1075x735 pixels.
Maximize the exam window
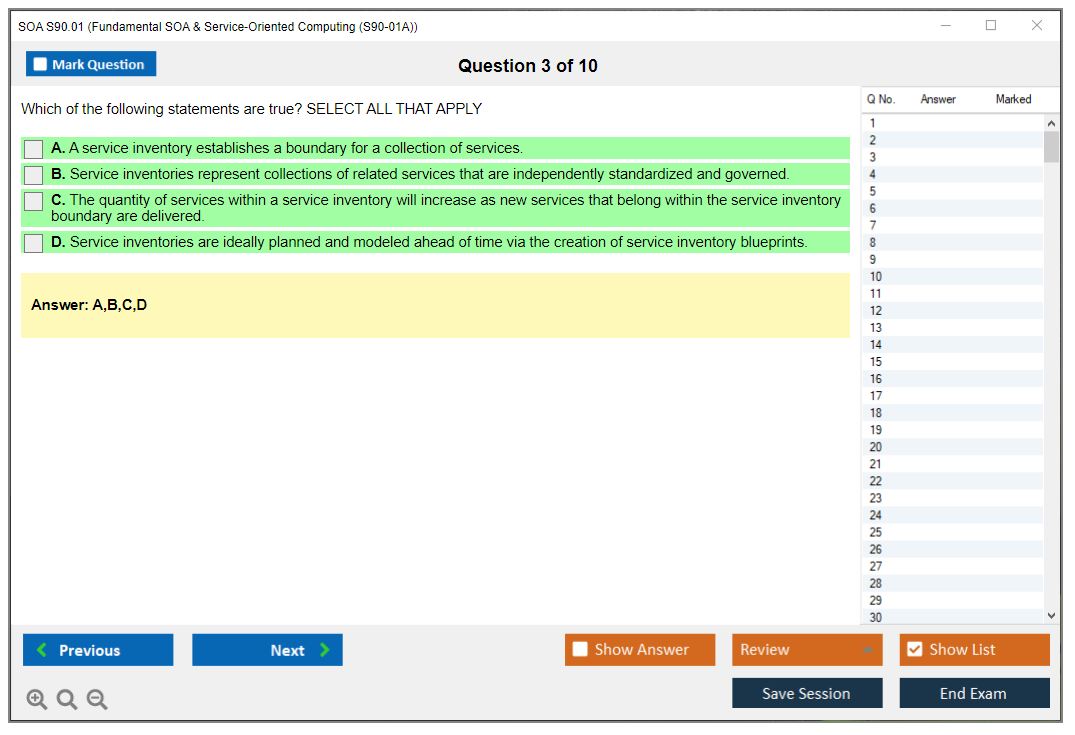point(991,26)
